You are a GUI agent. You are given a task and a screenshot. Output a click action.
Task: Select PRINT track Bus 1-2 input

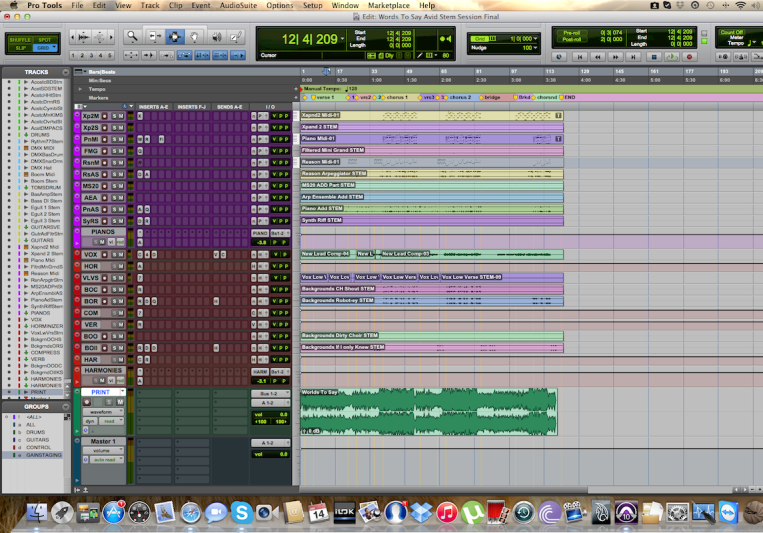click(x=271, y=393)
